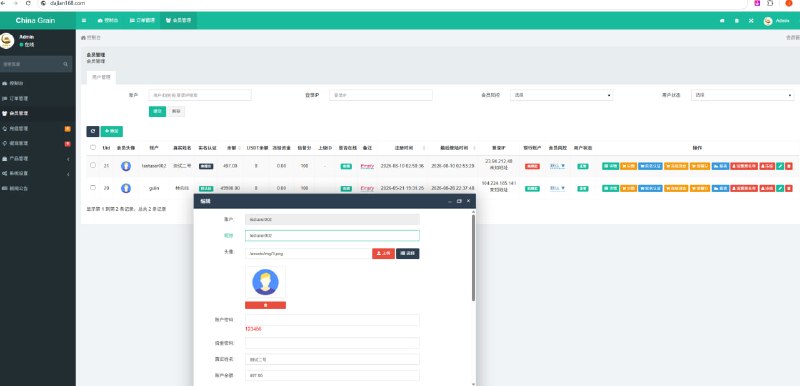Toggle fullscreen with the expand icon in header
Screen dimensions: 800x386
point(751,20)
